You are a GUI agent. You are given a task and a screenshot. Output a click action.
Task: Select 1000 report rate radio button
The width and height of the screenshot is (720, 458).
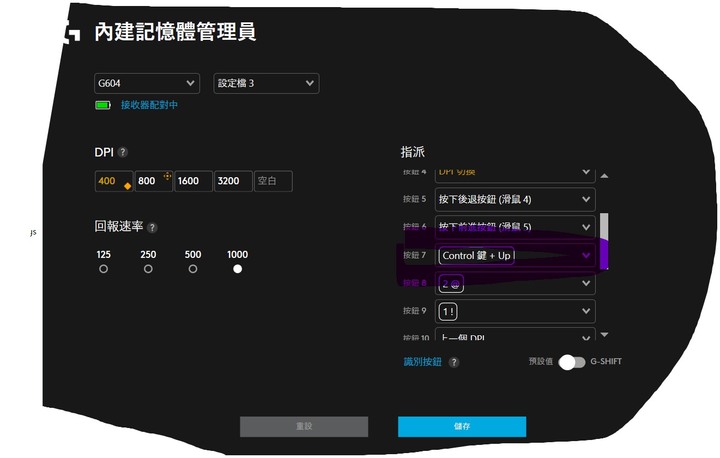pos(237,269)
